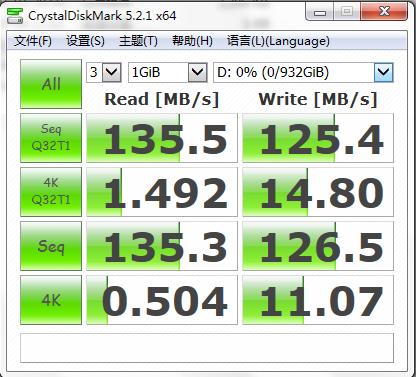Click the Write [MB/s] column header
This screenshot has width=416, height=377.
click(x=318, y=99)
